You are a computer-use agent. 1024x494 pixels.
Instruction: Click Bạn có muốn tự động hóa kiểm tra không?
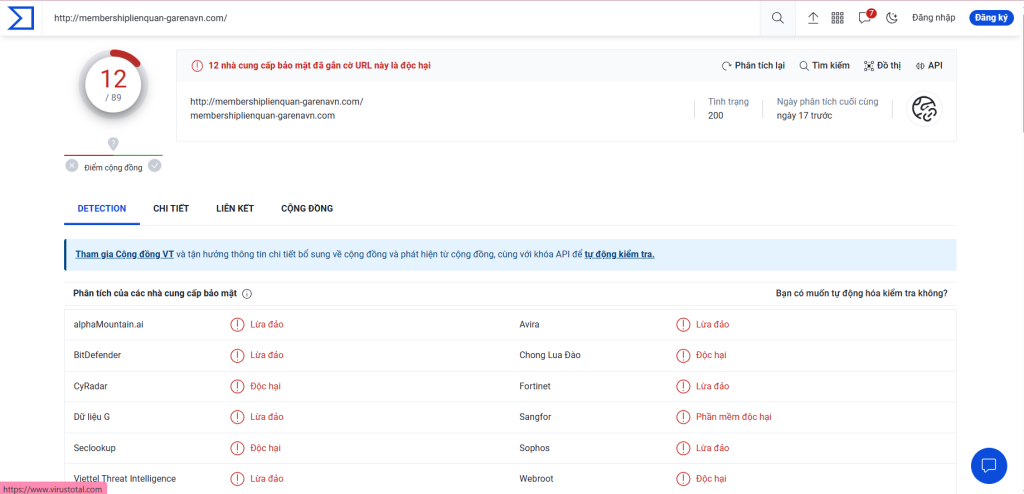click(x=861, y=293)
